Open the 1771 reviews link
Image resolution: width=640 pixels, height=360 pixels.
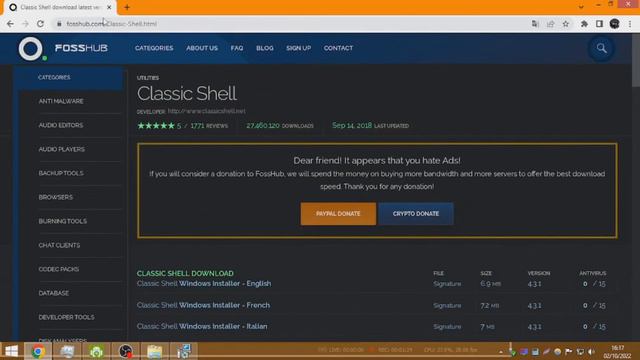209,126
